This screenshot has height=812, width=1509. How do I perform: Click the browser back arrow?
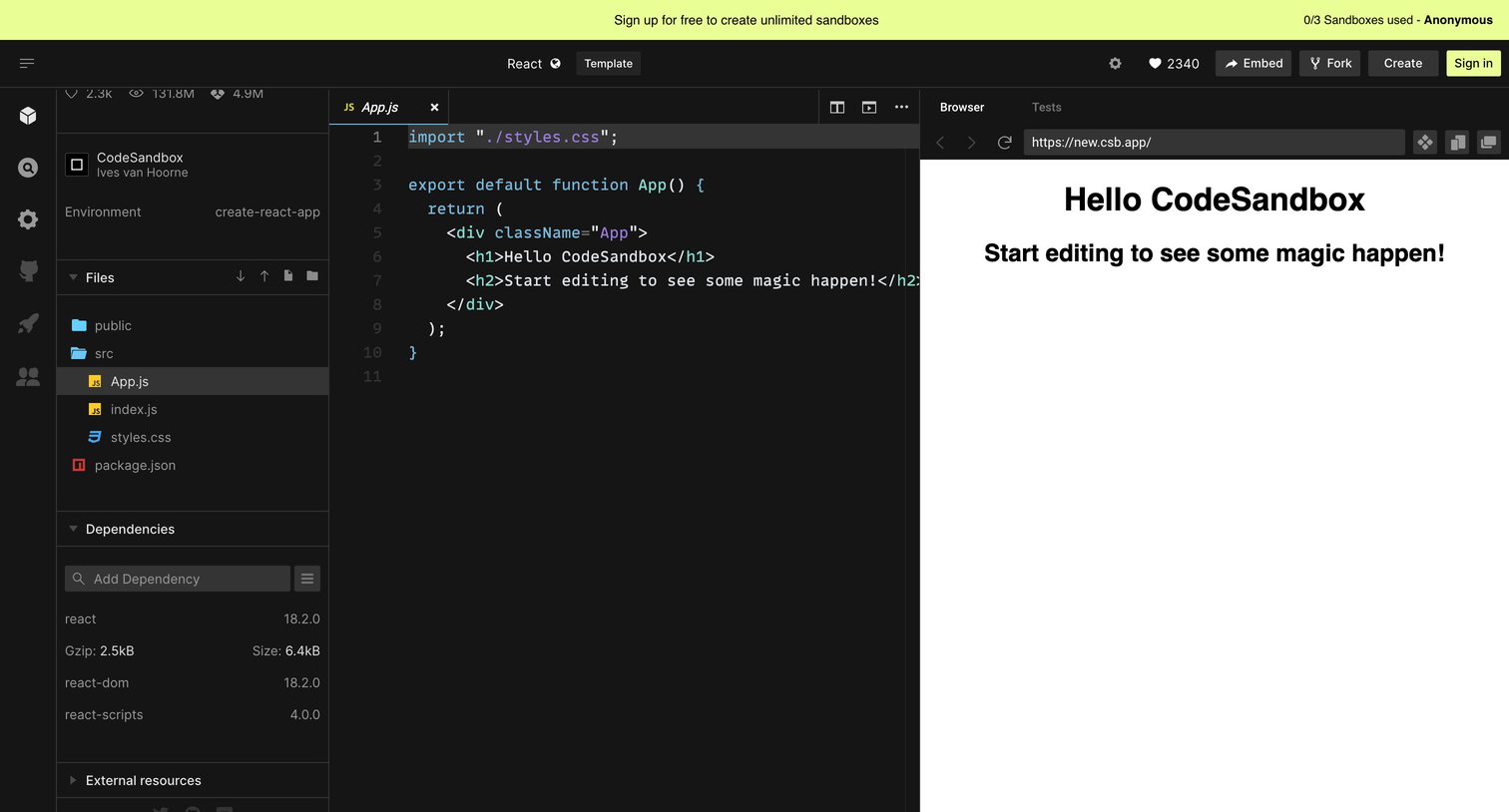(x=940, y=143)
